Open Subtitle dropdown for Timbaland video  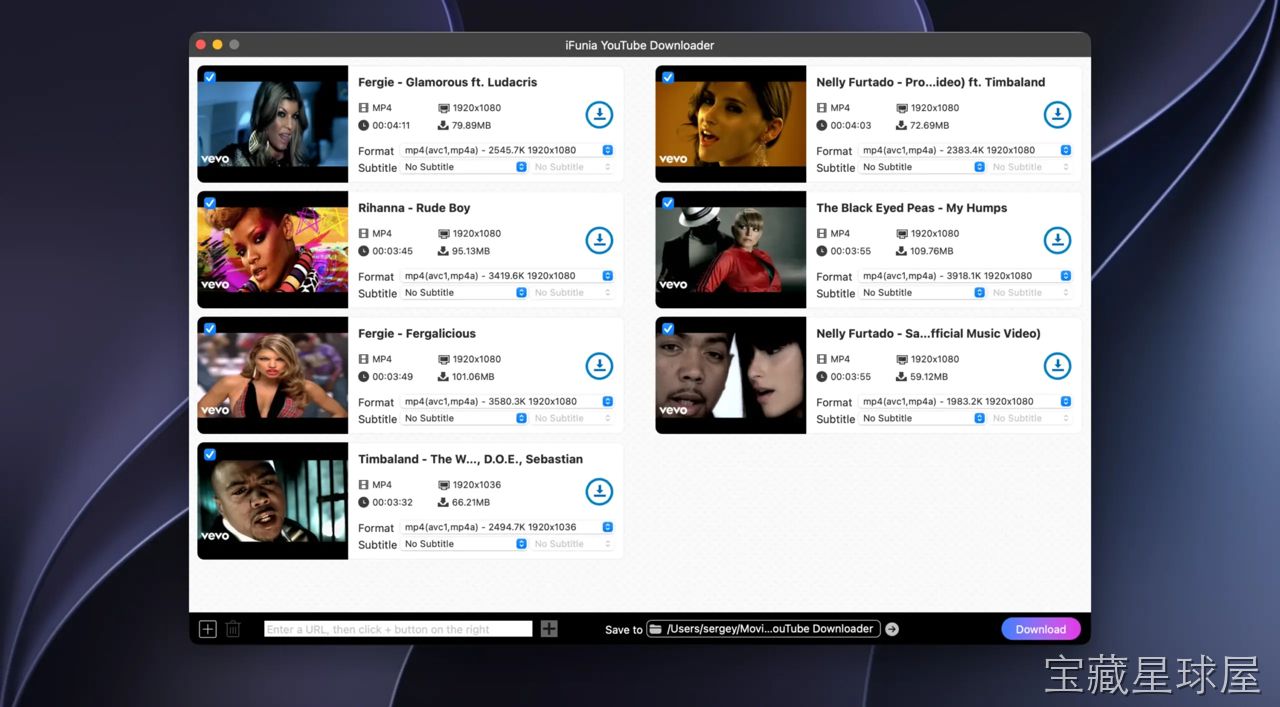(x=465, y=544)
